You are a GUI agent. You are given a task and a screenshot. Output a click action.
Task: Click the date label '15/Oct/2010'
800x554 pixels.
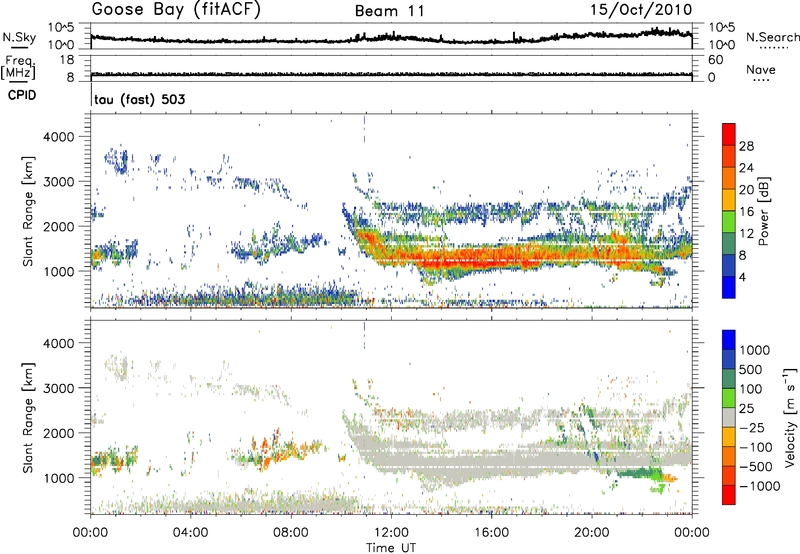coord(641,10)
